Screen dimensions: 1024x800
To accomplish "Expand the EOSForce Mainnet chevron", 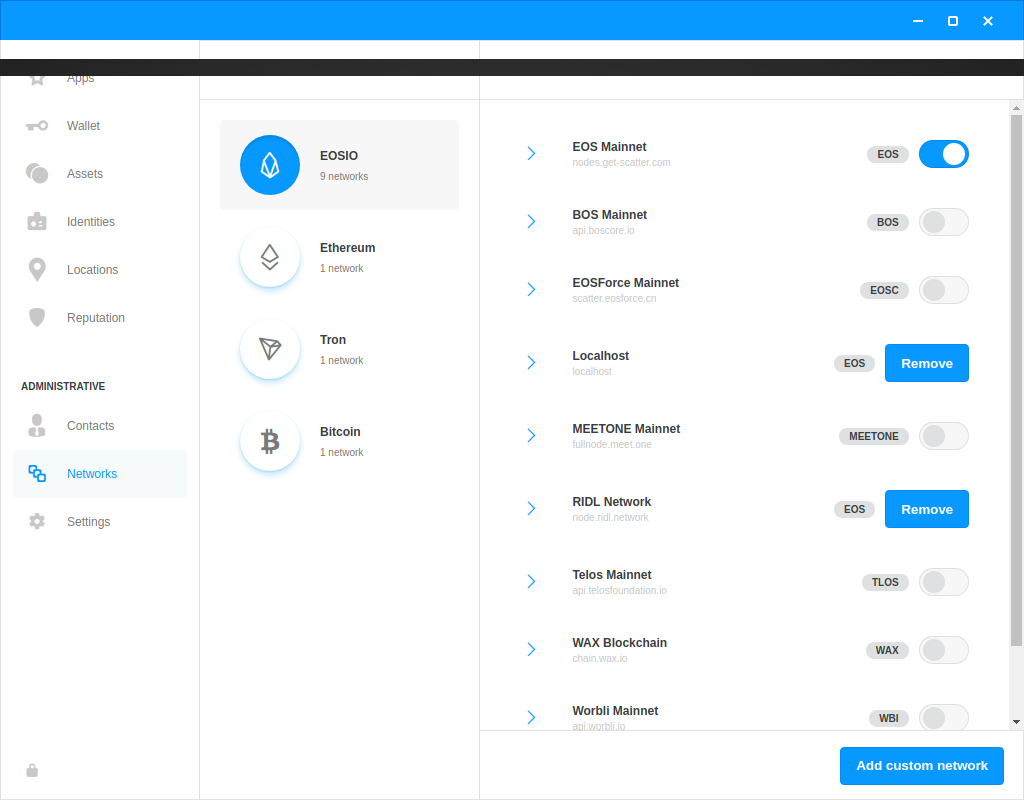I will pos(532,289).
